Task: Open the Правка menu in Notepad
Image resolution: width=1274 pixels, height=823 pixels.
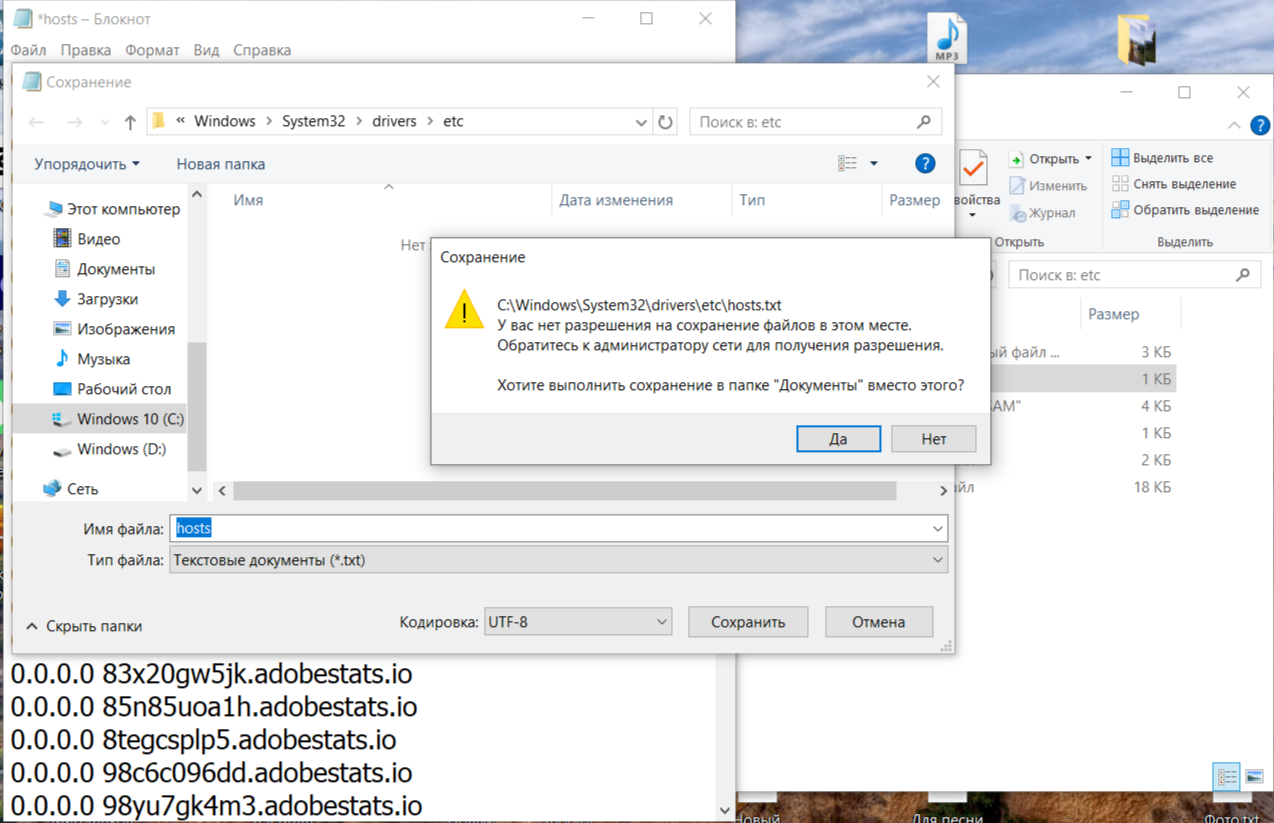Action: [x=85, y=50]
